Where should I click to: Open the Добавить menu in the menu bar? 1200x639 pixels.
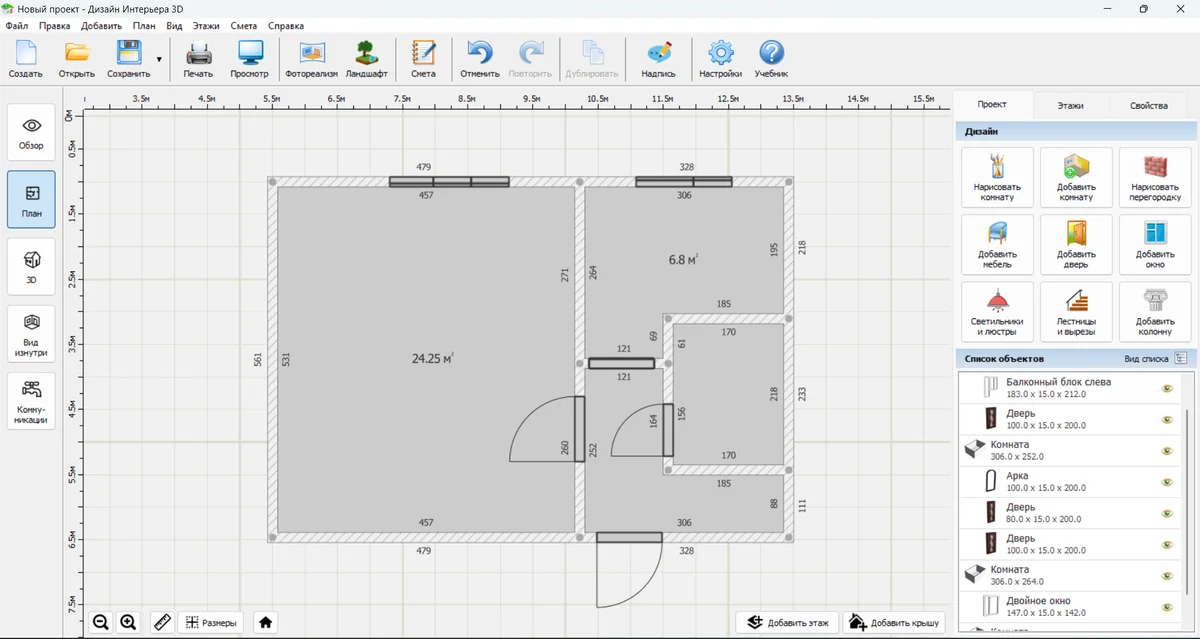tap(101, 25)
